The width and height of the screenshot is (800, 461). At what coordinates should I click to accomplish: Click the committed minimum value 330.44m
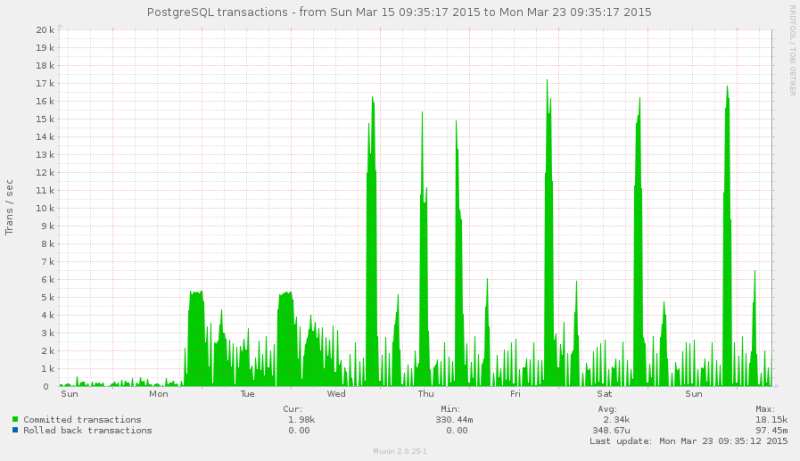click(x=454, y=420)
